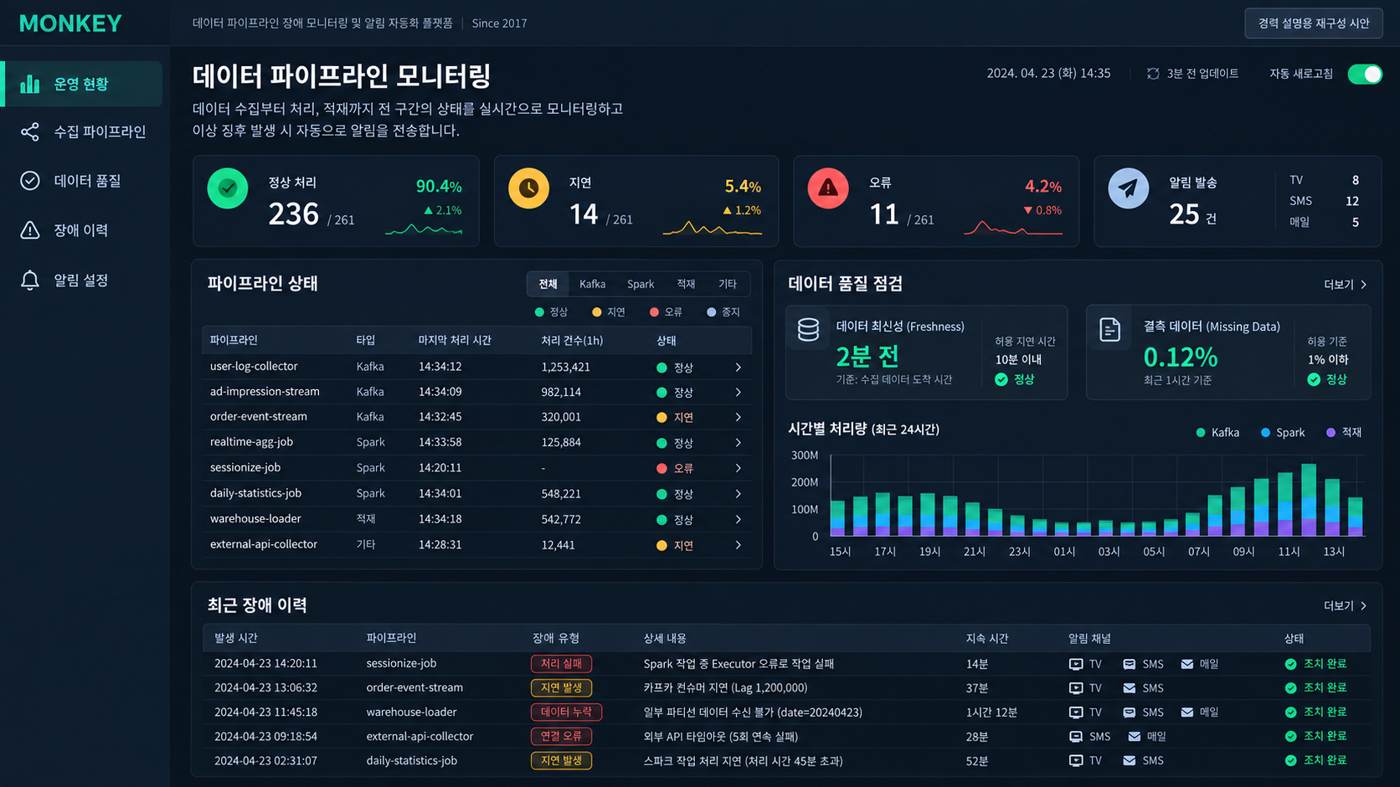
Task: Click the 11시 bar in 시간별 처리량 chart
Action: (x=1286, y=503)
